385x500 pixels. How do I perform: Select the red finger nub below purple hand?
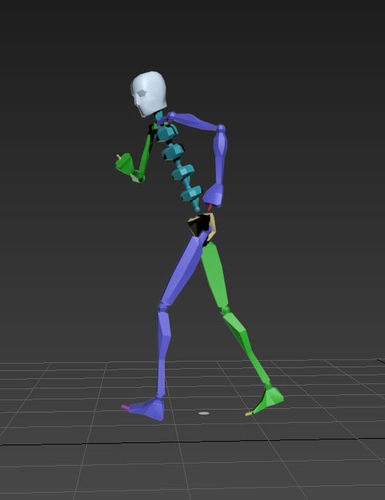(210, 207)
